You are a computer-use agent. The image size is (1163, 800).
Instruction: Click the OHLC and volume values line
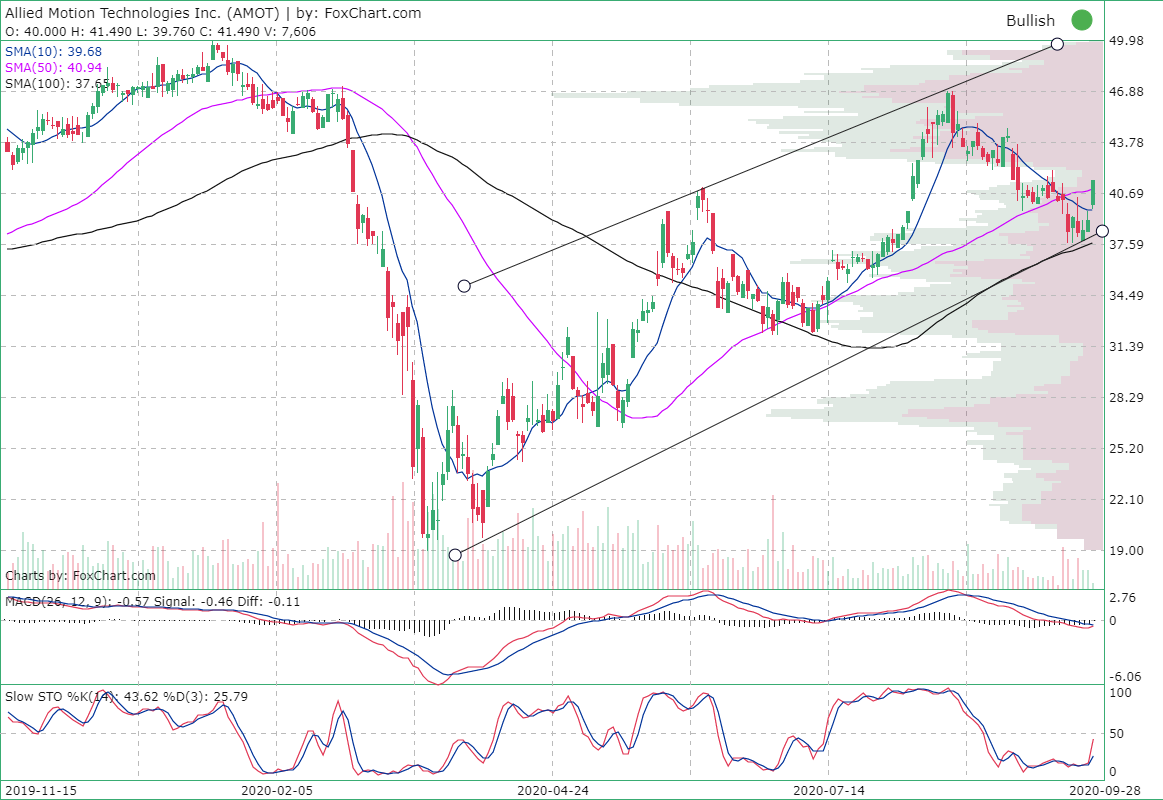coord(160,32)
